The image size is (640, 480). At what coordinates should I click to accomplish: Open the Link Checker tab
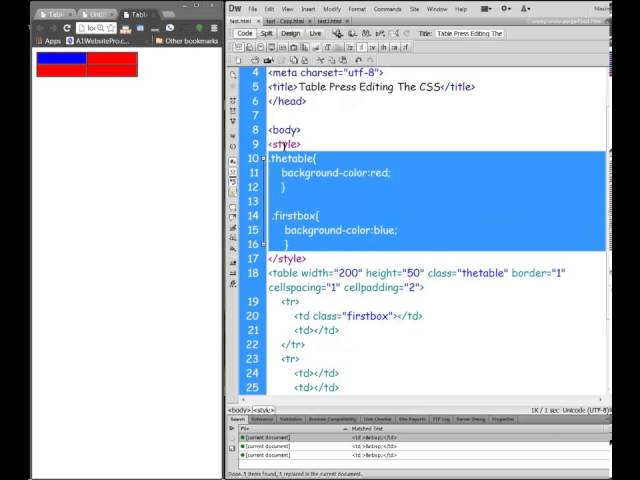pos(378,419)
